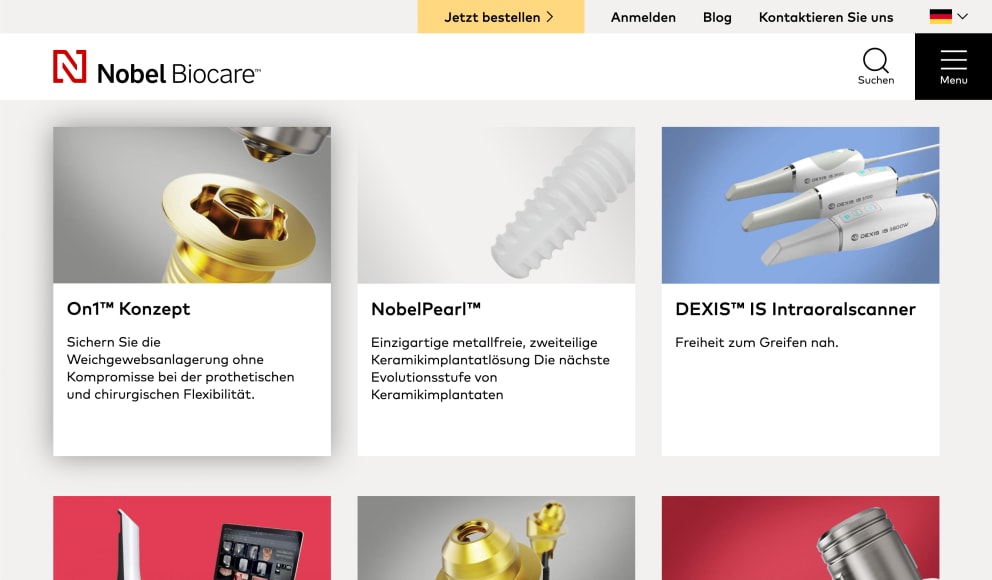
Task: Click the German flag language icon
Action: [941, 16]
